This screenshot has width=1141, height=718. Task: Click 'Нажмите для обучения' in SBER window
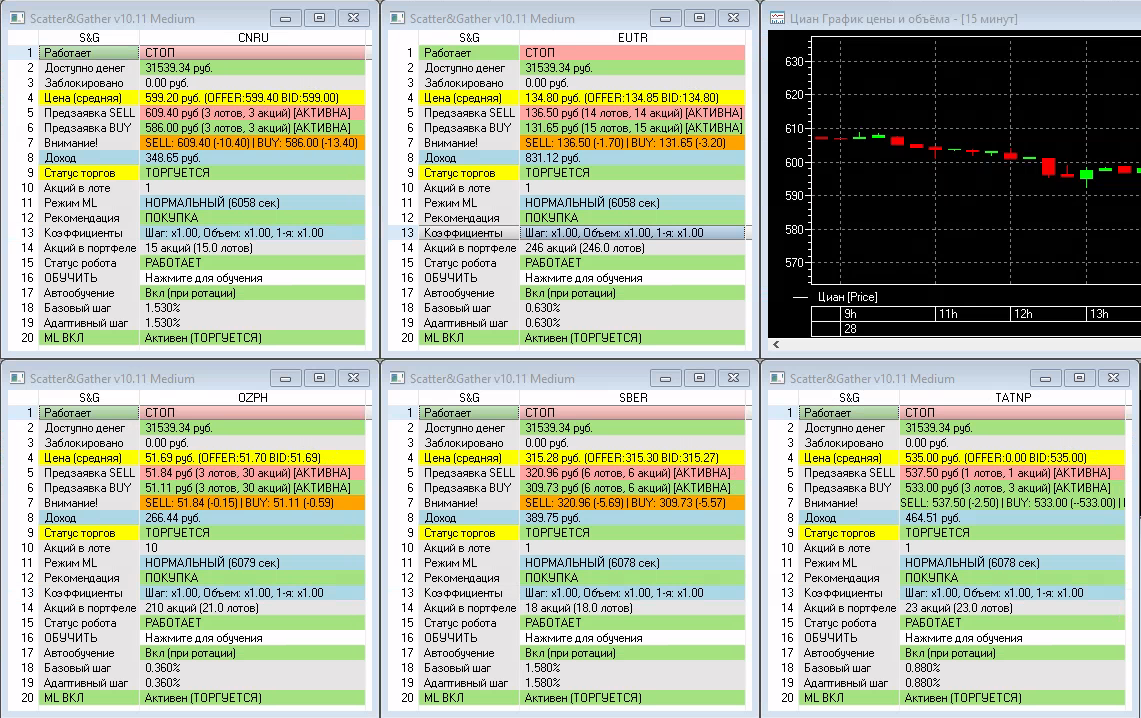pyautogui.click(x=632, y=638)
